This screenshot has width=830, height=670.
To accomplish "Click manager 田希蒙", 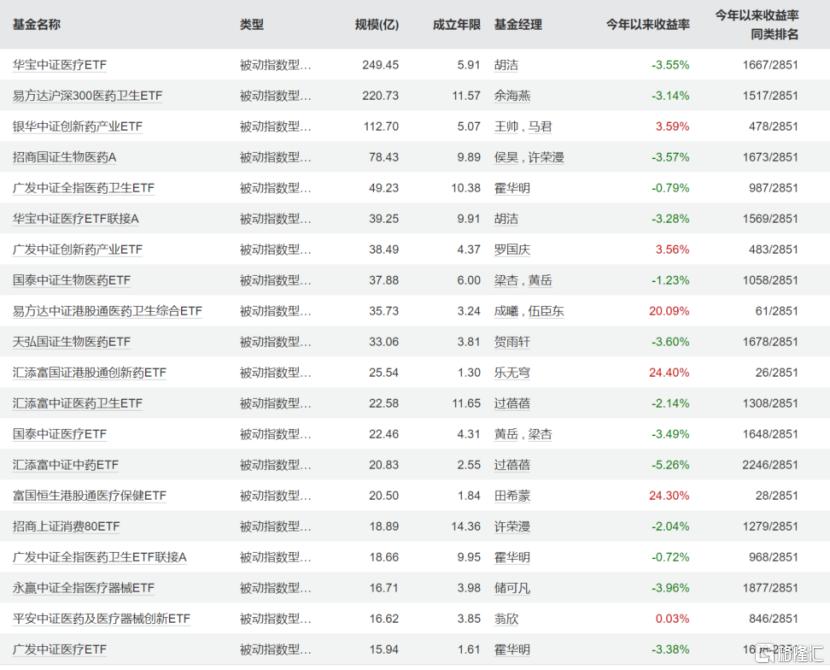I will pos(512,495).
